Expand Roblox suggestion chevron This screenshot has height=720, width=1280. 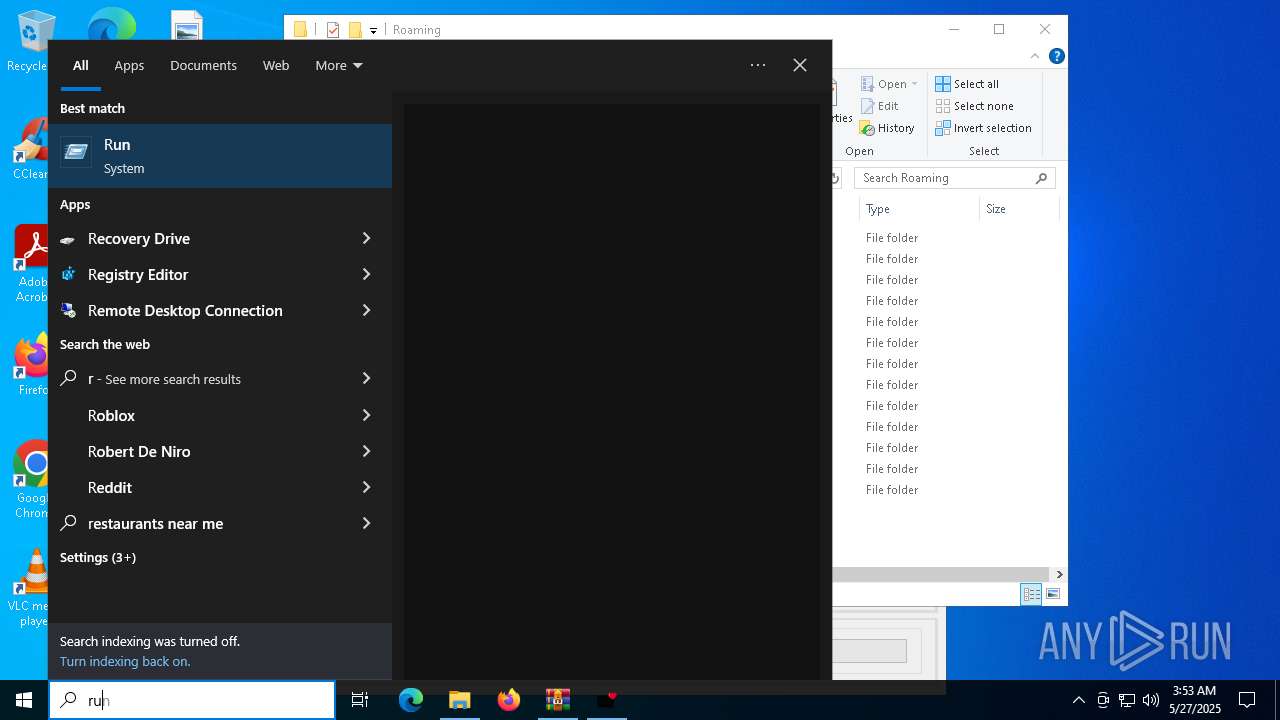click(366, 415)
